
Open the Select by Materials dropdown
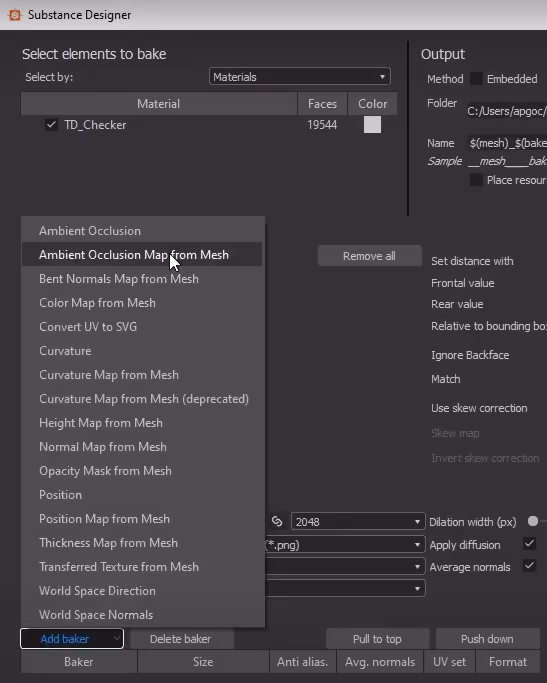[300, 77]
